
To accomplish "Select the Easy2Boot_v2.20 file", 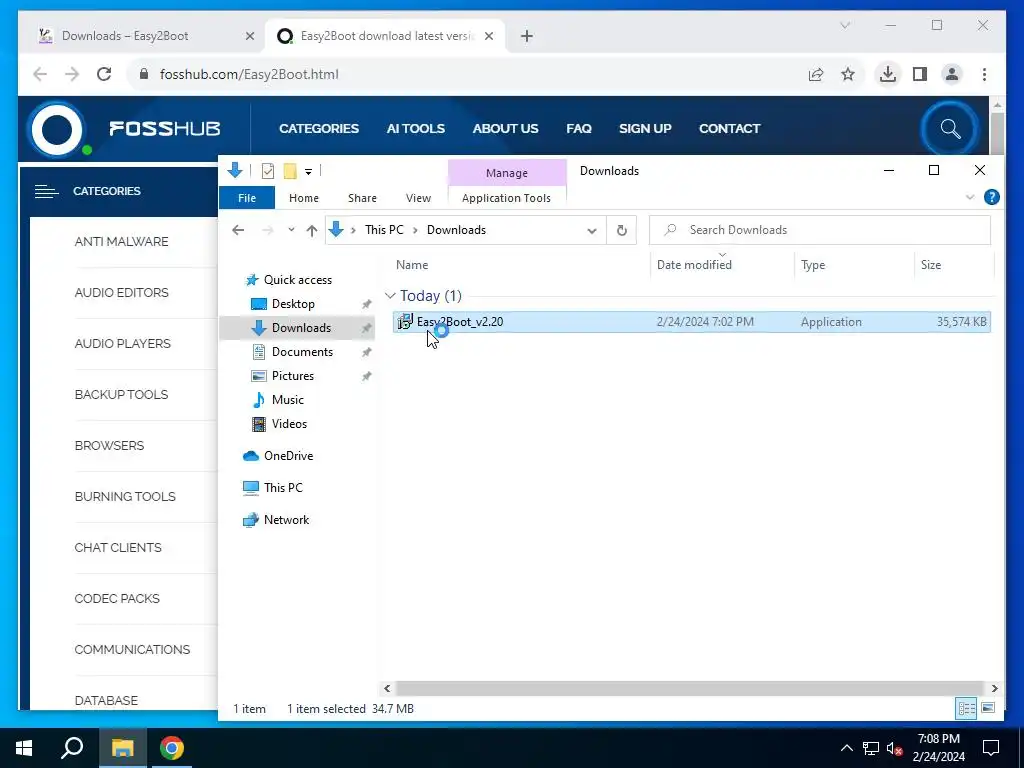I will [692, 322].
